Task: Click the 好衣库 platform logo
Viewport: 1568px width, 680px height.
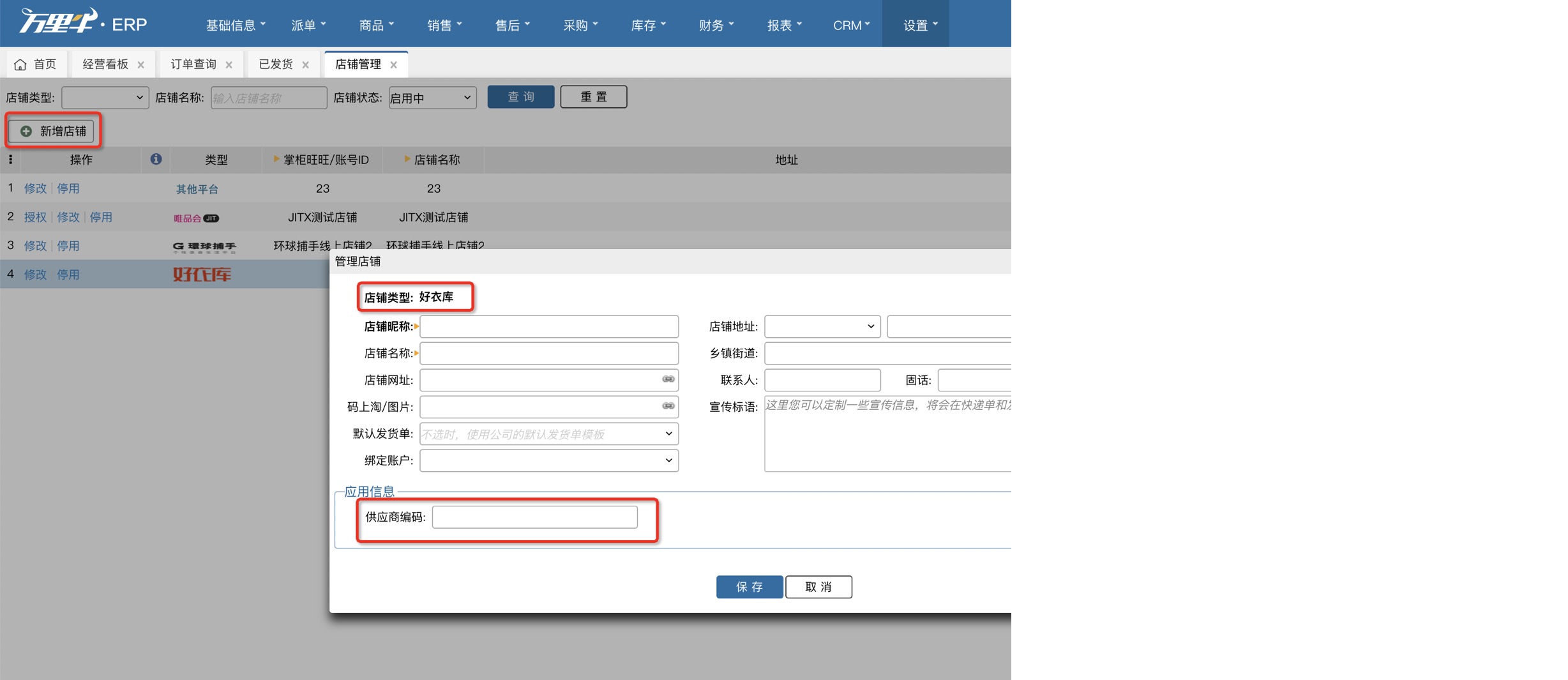Action: [202, 275]
